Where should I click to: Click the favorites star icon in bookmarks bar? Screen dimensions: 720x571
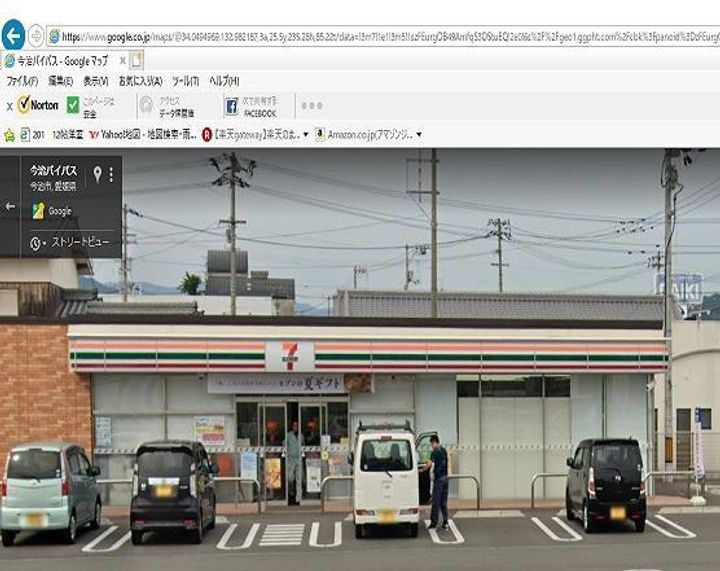pyautogui.click(x=9, y=134)
